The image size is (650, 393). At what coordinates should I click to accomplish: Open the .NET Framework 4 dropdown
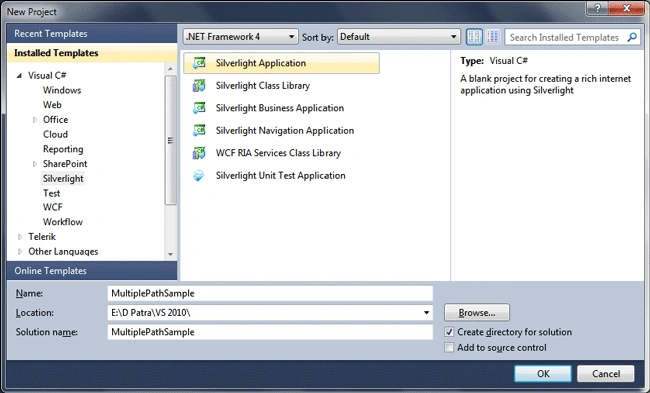(240, 37)
